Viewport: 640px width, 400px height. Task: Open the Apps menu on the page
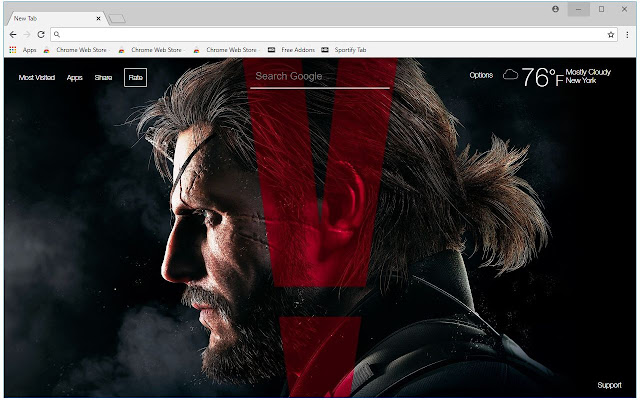click(75, 78)
